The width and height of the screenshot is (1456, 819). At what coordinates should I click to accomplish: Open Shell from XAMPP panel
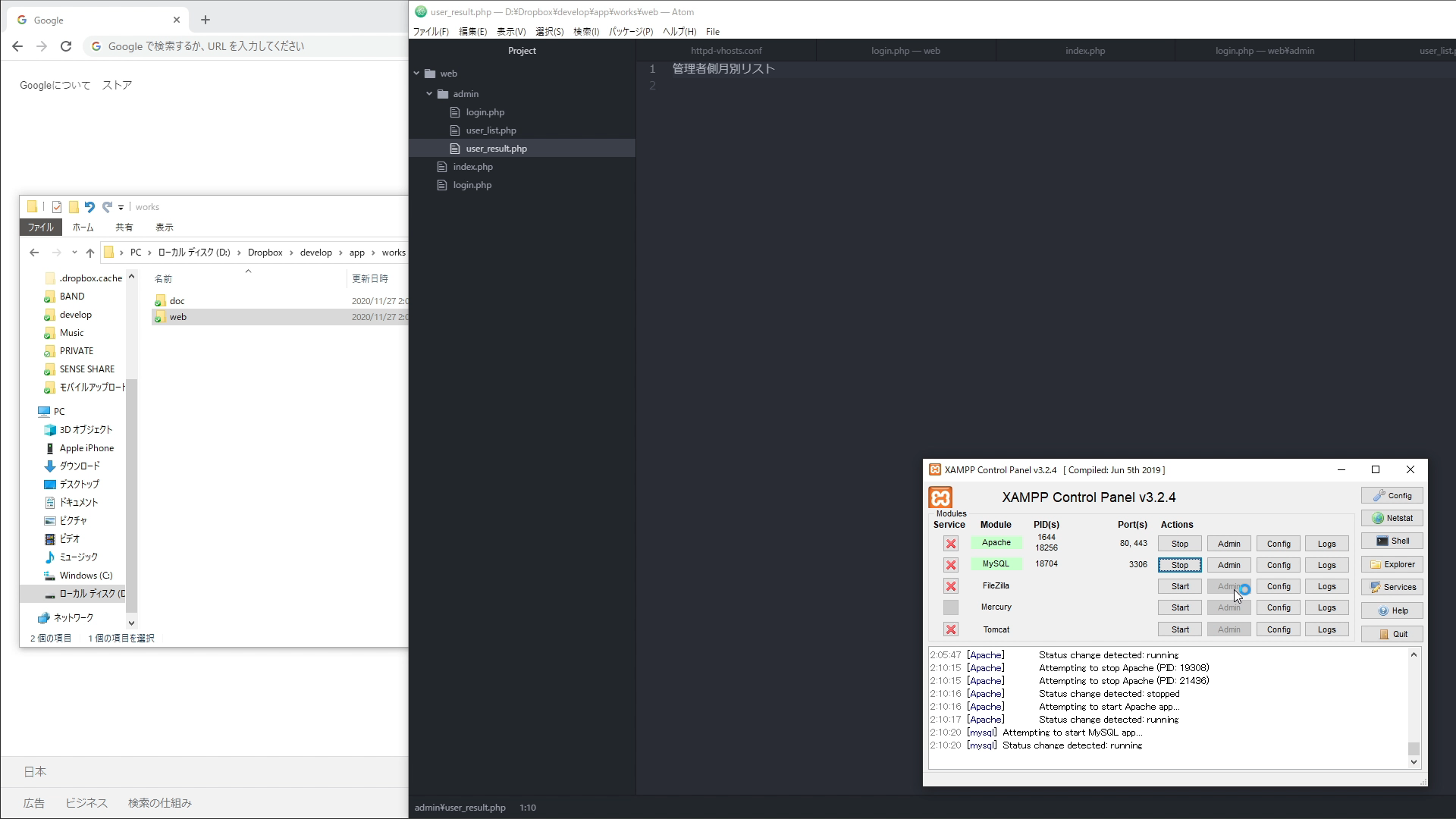1392,541
